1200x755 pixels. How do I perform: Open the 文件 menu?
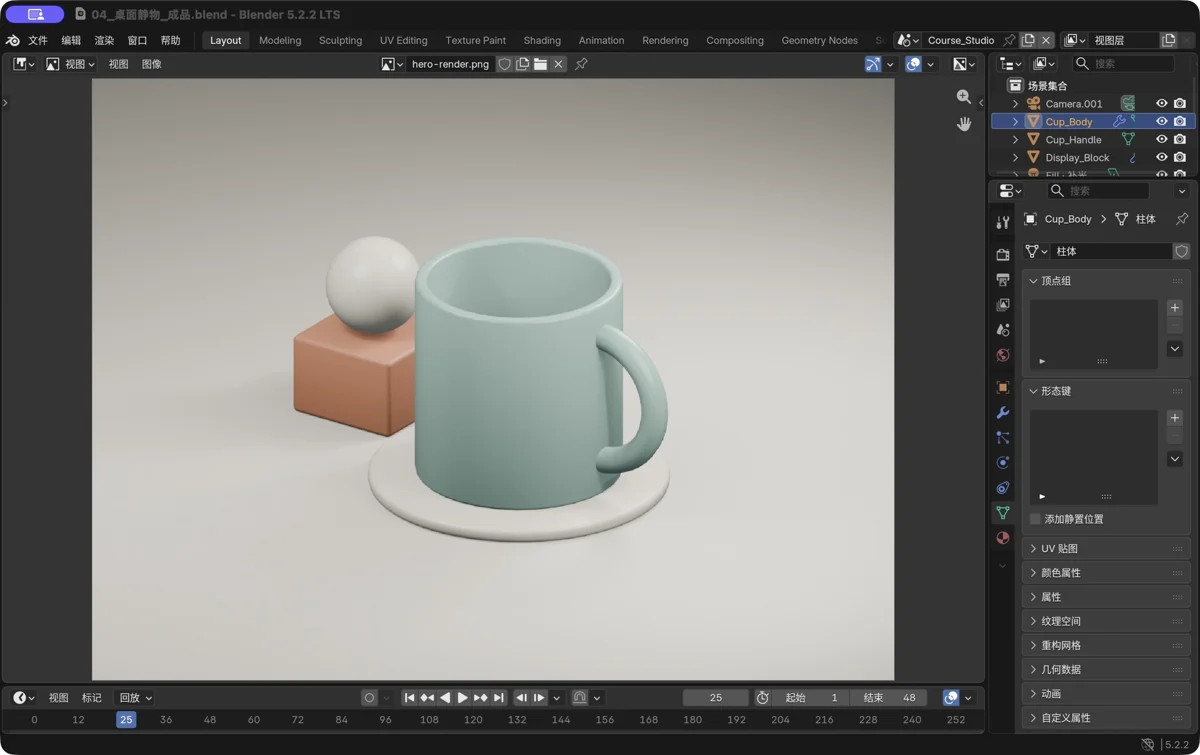click(38, 40)
